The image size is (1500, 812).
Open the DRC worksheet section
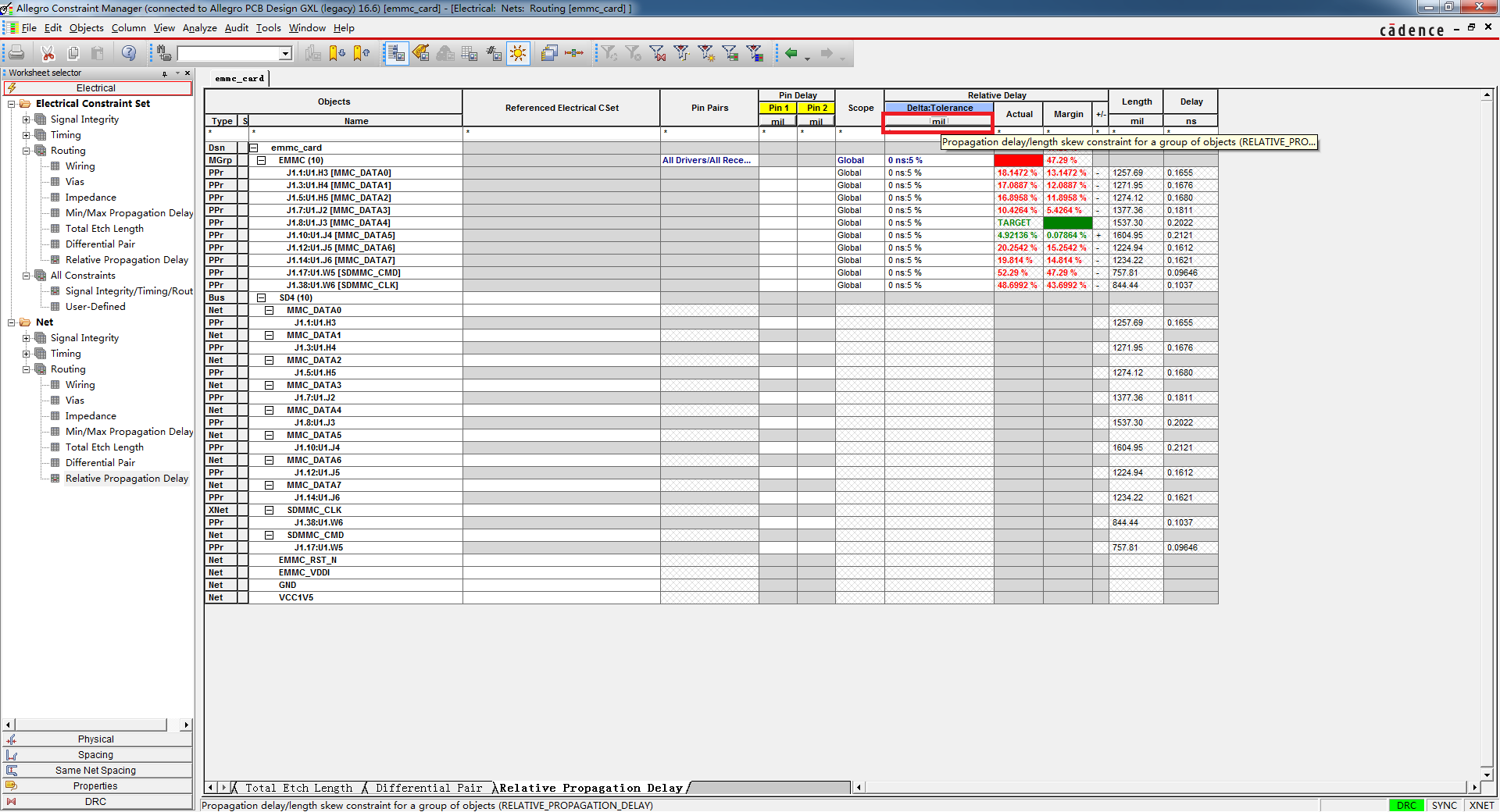point(96,802)
